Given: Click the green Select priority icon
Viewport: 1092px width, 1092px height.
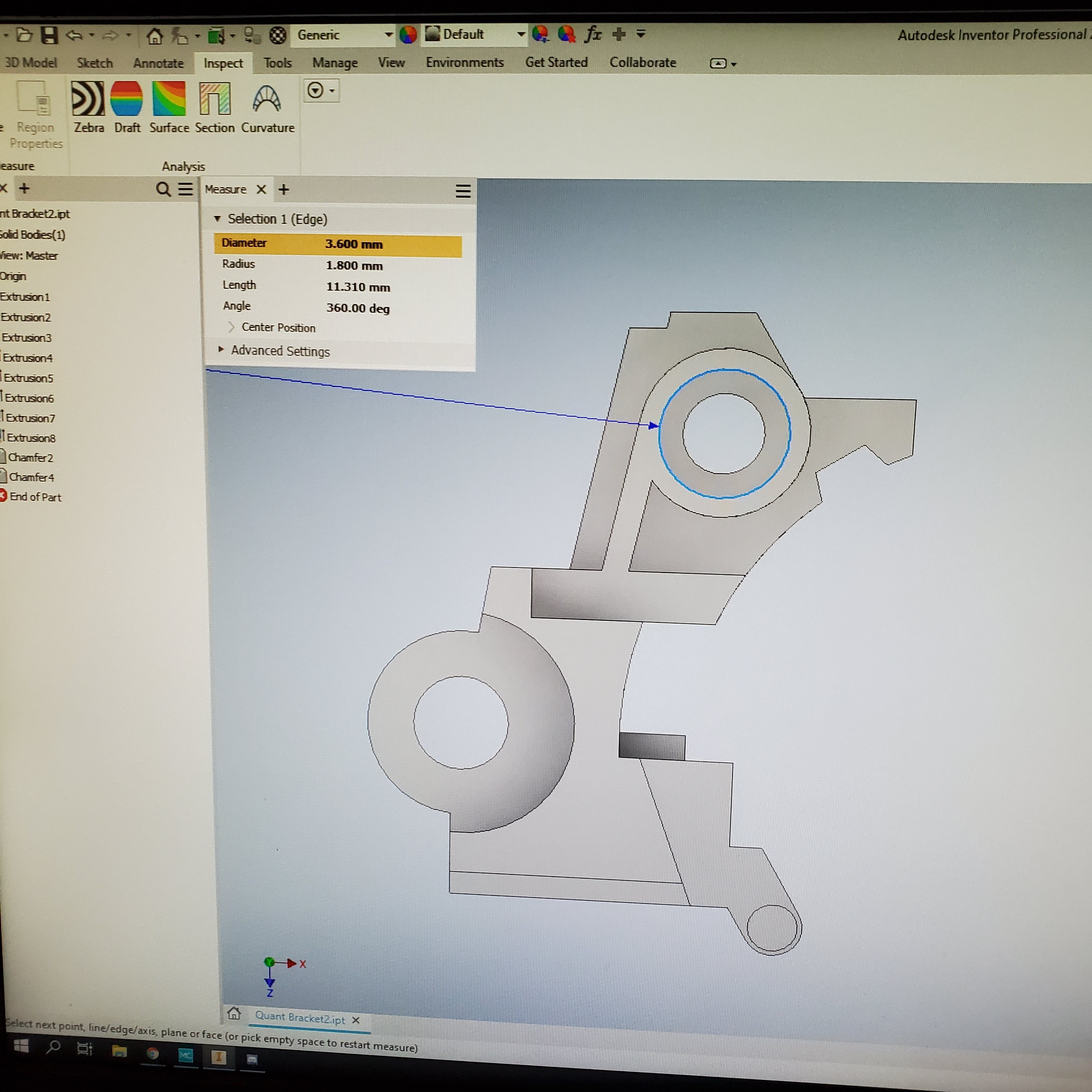Looking at the screenshot, I should click(x=216, y=36).
